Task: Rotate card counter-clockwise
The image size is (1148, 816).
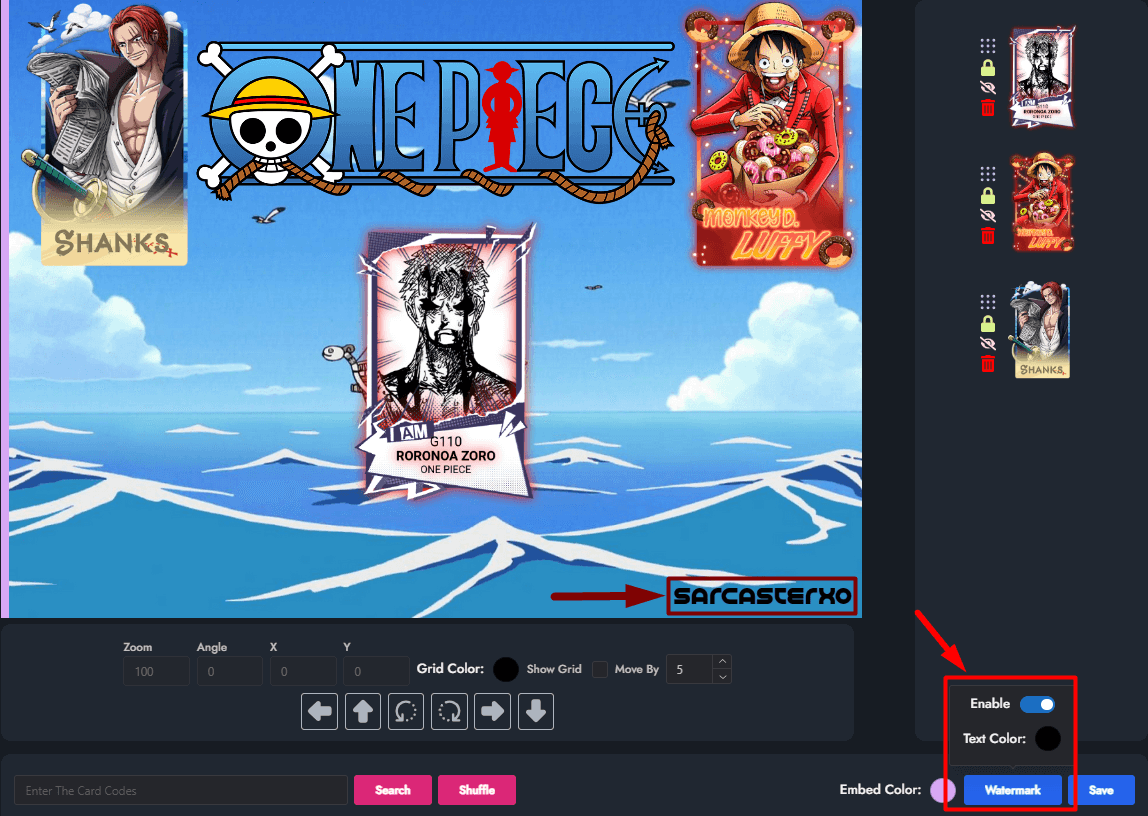Action: pyautogui.click(x=406, y=711)
